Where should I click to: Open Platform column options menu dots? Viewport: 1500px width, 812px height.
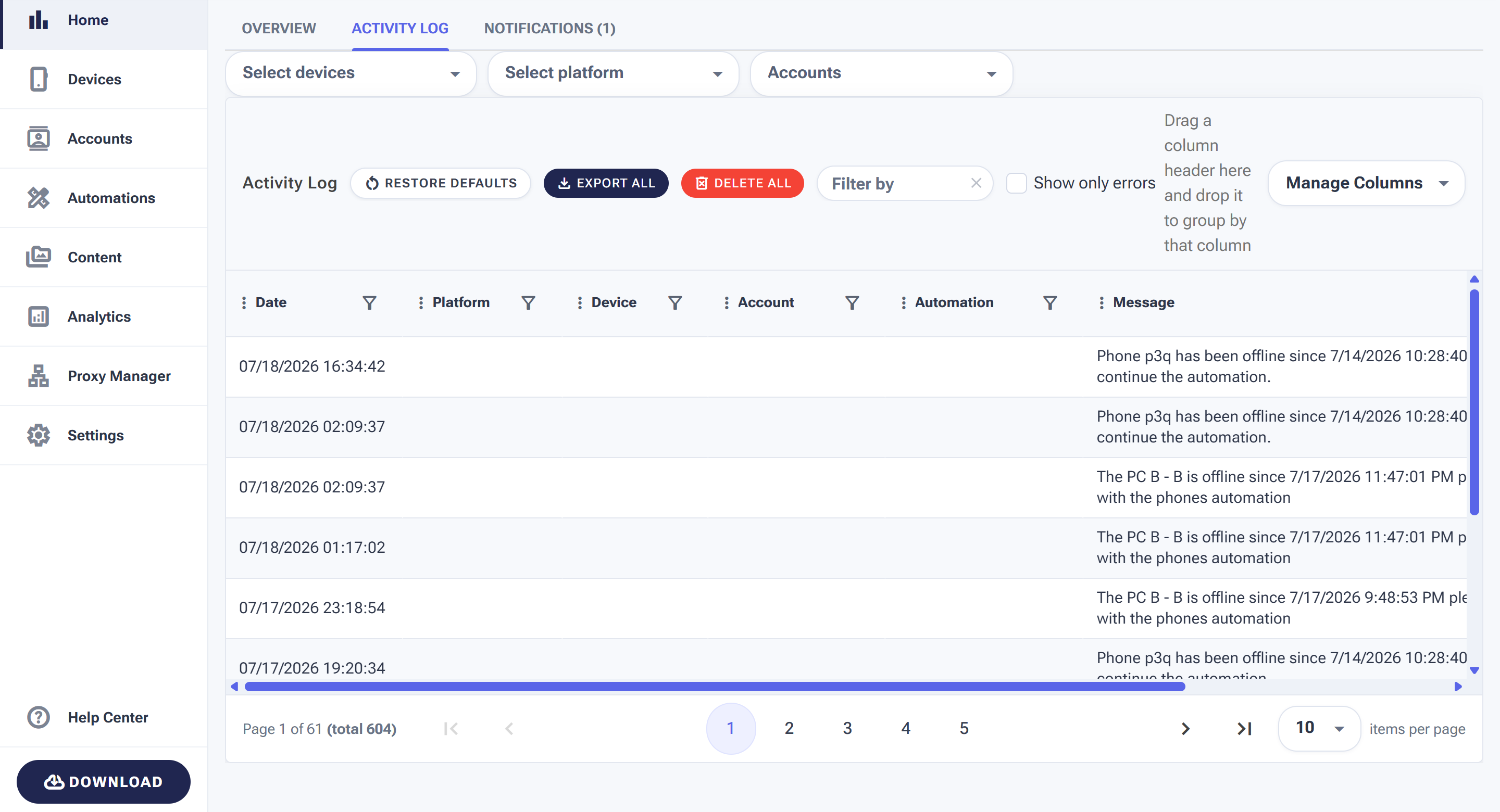(x=421, y=303)
